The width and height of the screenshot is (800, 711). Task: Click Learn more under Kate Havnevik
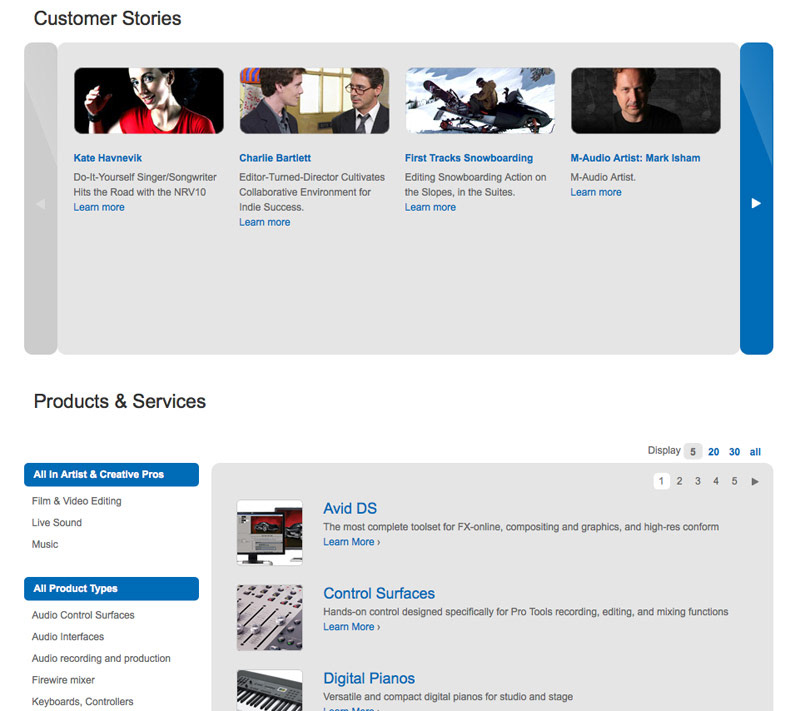click(99, 207)
